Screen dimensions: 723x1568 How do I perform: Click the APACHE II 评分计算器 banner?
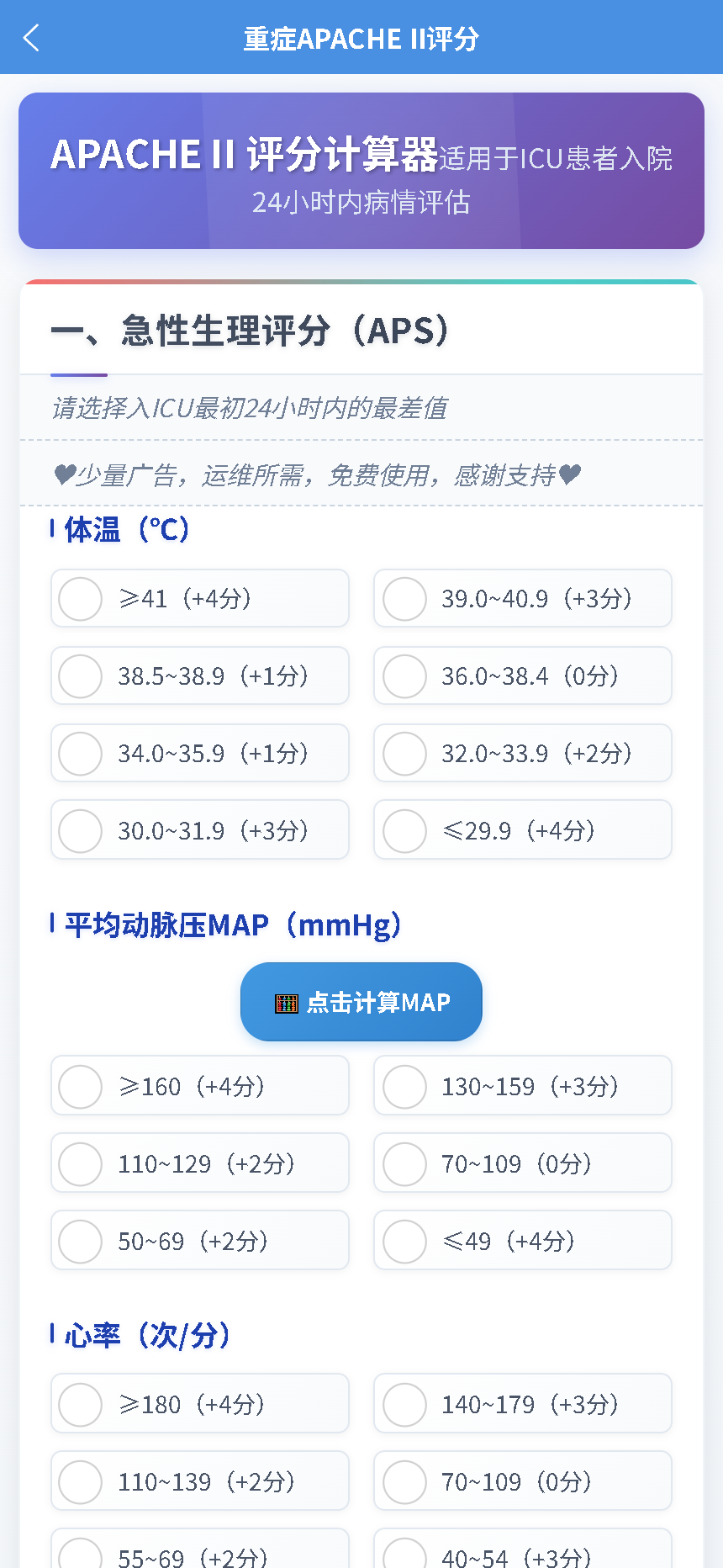361,171
